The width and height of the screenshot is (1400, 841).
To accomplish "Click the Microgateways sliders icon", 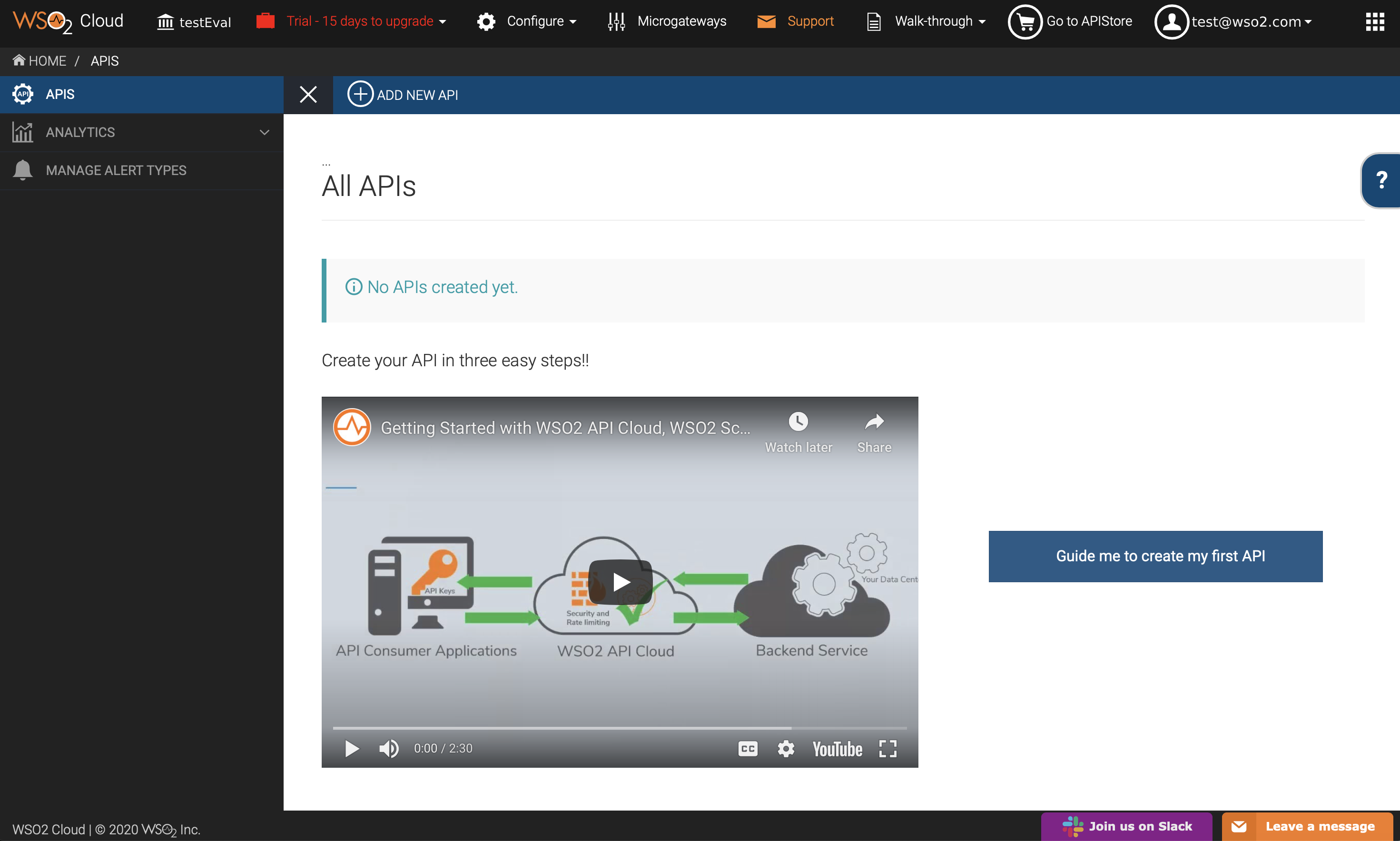I will coord(616,21).
